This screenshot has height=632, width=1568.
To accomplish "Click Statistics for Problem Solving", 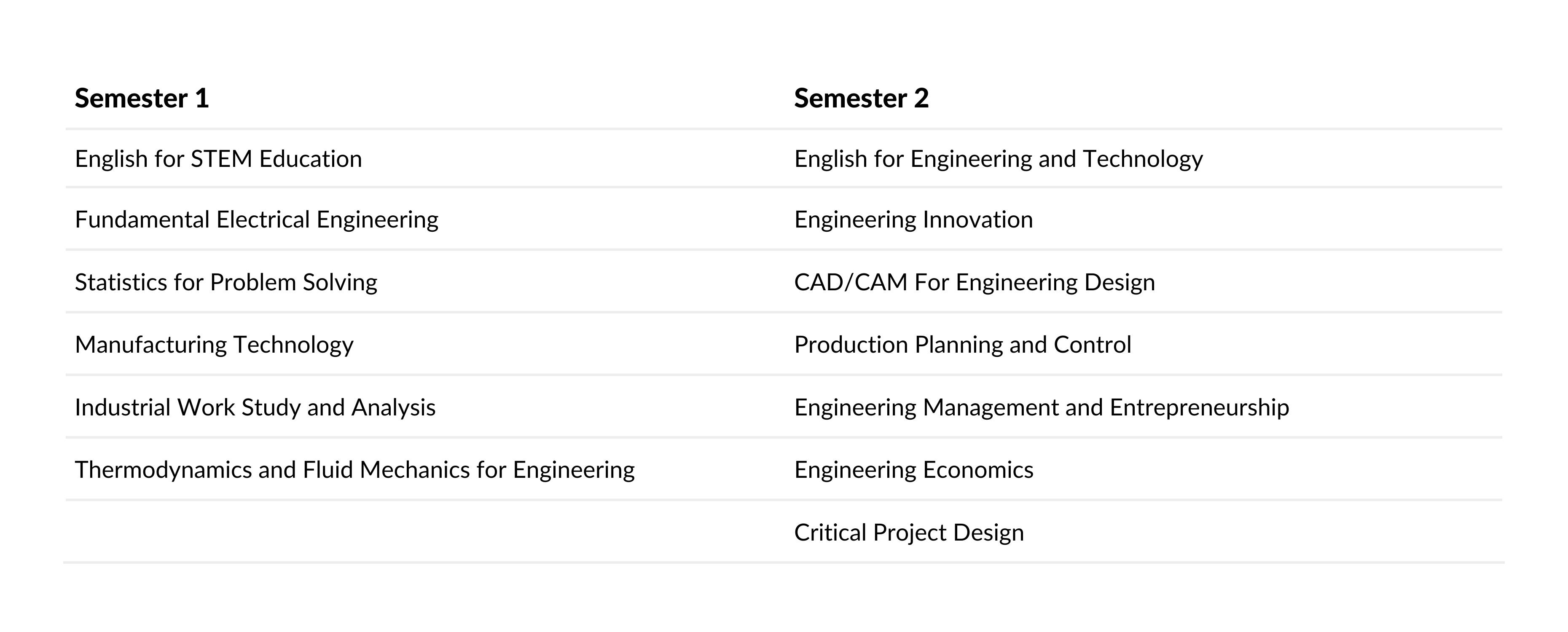I will [x=226, y=282].
